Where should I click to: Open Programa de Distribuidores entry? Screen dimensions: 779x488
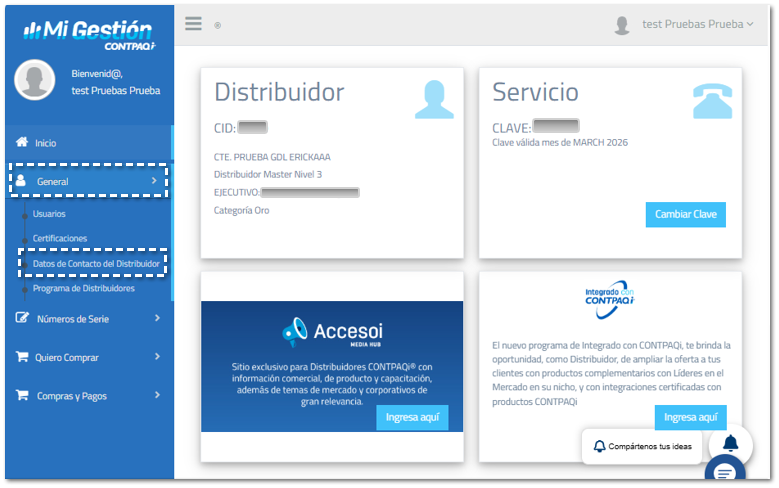(x=83, y=288)
